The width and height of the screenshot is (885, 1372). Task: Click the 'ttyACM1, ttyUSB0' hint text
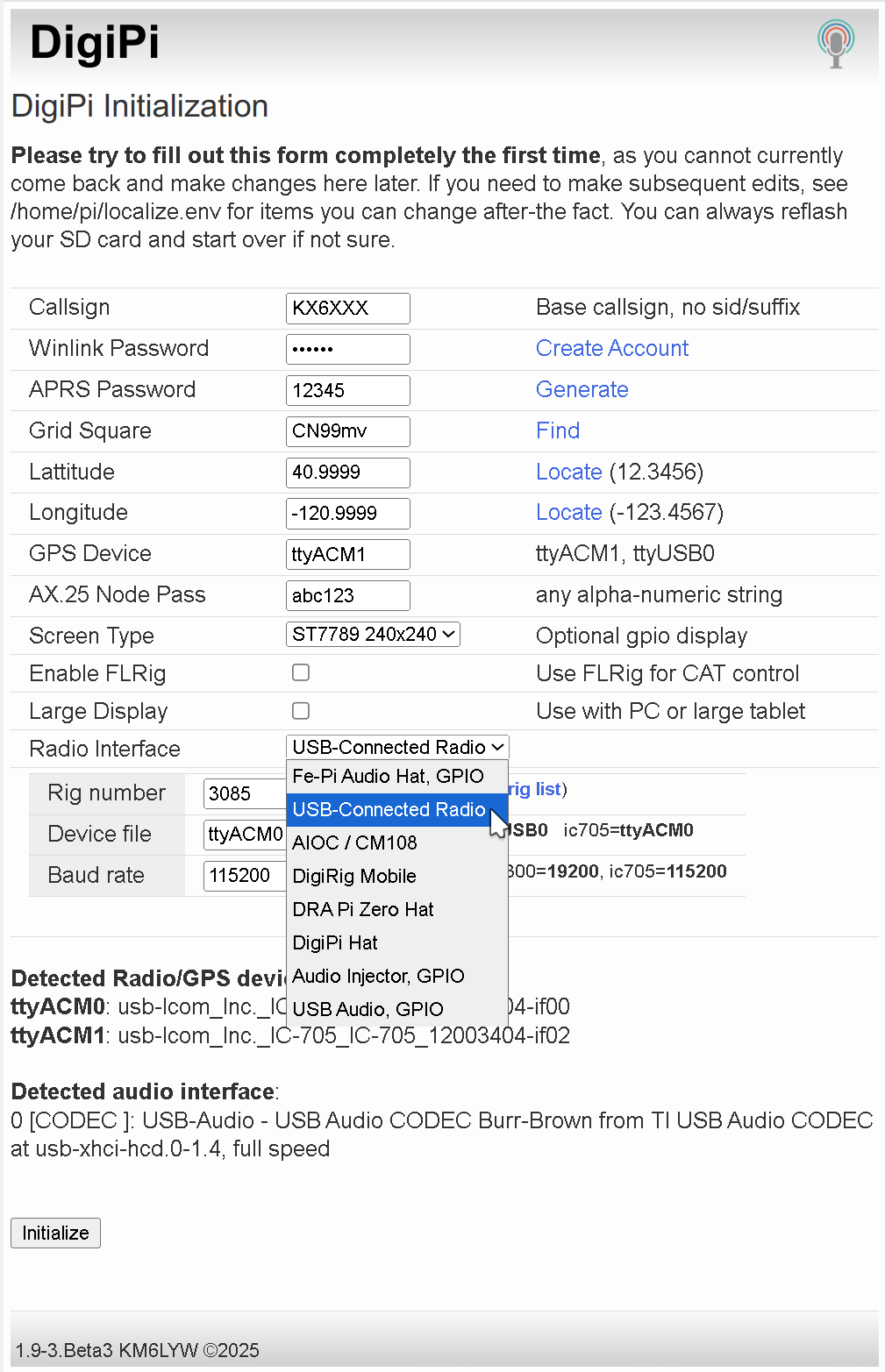[625, 553]
